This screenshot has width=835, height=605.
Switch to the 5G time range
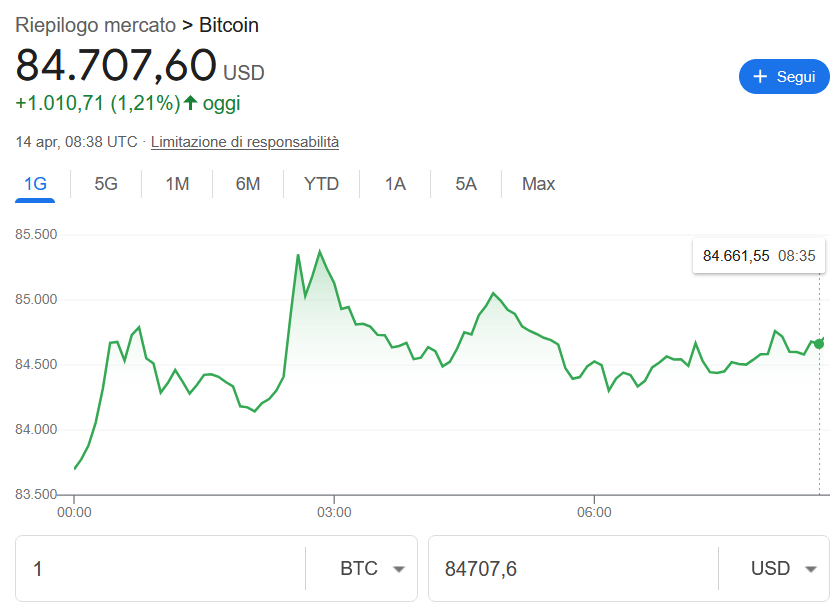(106, 184)
